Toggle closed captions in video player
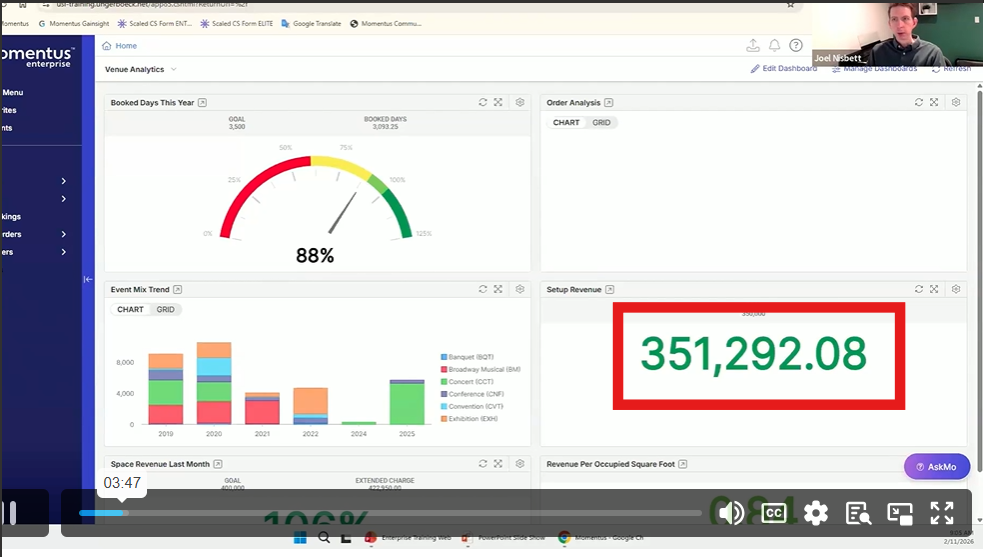 (x=774, y=513)
